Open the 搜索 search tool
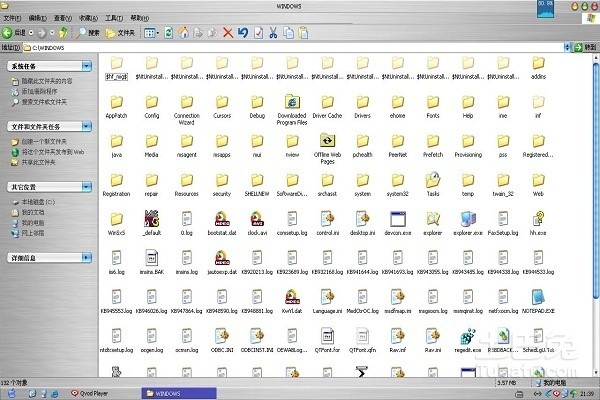This screenshot has height=400, width=600. point(88,33)
